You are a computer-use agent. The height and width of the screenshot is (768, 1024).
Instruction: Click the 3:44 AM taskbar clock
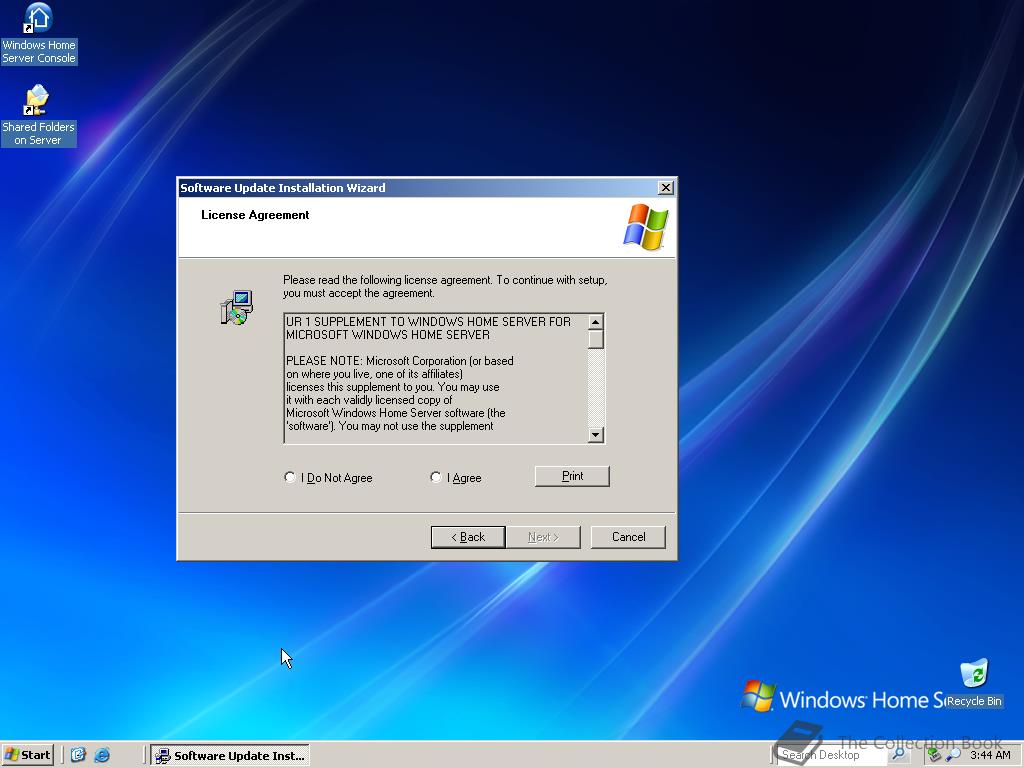[989, 755]
